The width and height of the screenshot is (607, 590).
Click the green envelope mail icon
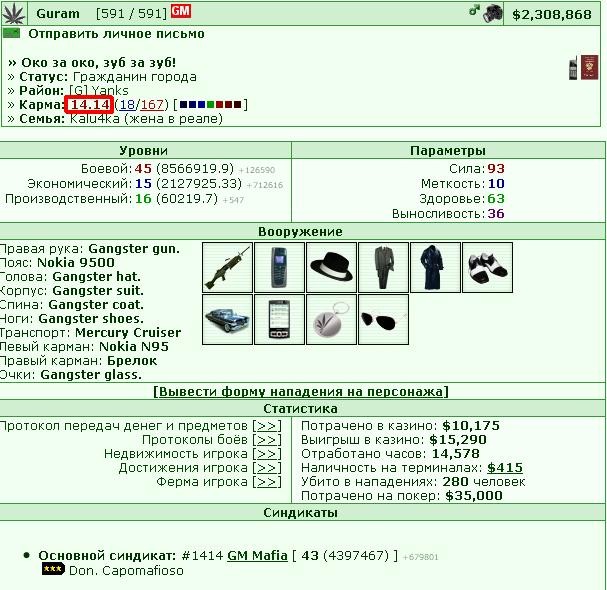[x=11, y=33]
